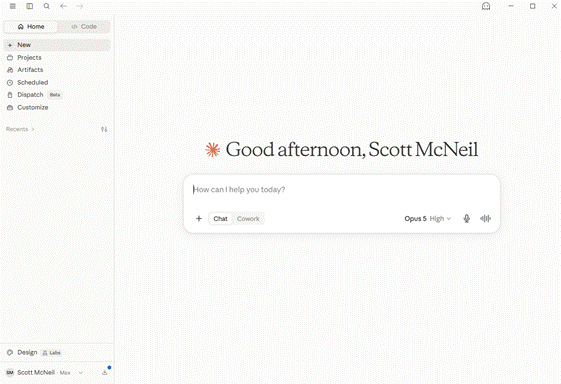Open the Scott McNeil account menu chevron
The height and width of the screenshot is (384, 561).
81,373
